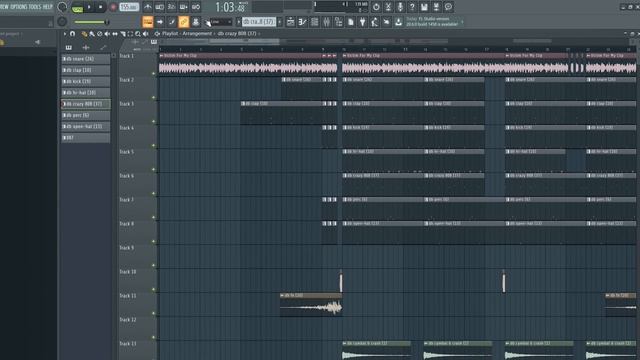Click the speech bubble news icon
The width and height of the screenshot is (640, 360).
point(448,7)
